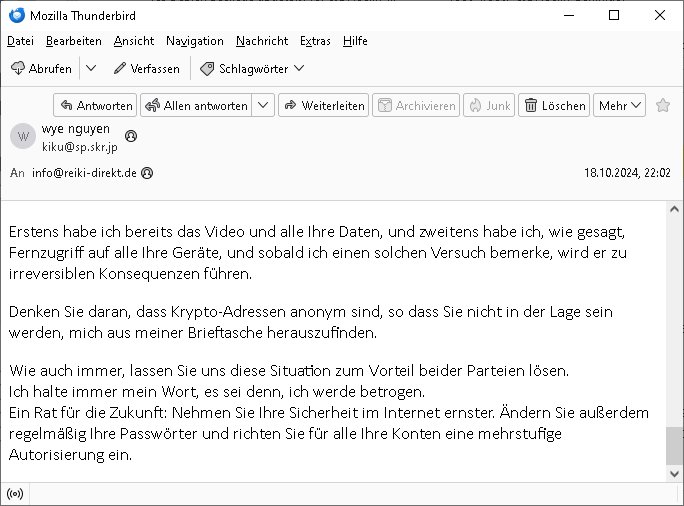684x506 pixels.
Task: Reply with the Antworten button
Action: pos(95,105)
